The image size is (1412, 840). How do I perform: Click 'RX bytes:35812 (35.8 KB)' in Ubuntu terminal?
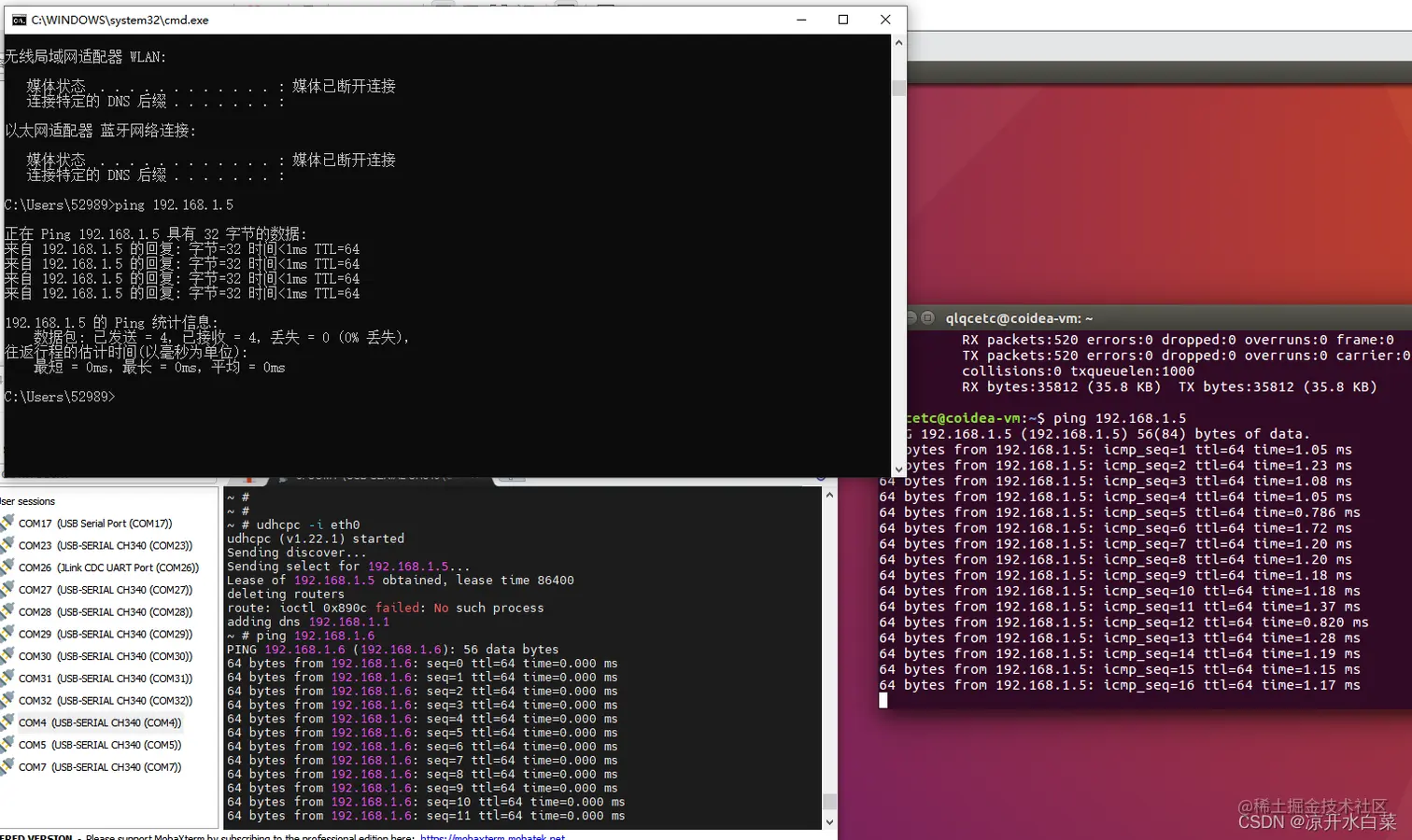1061,386
